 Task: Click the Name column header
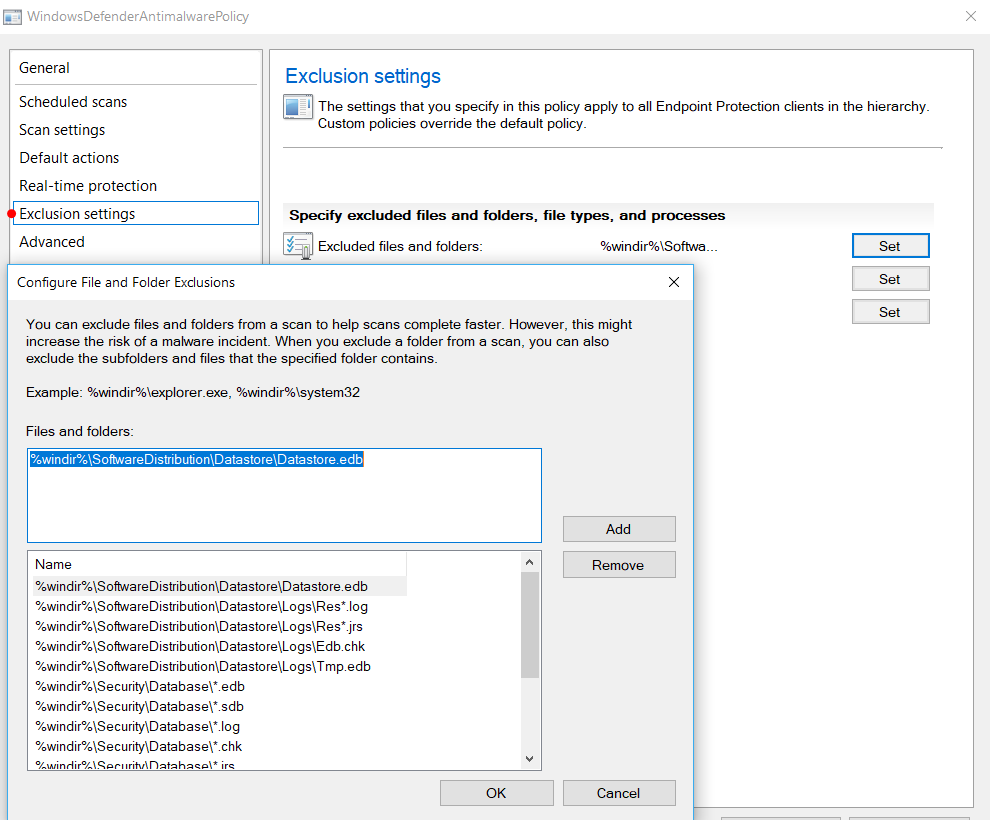(218, 564)
